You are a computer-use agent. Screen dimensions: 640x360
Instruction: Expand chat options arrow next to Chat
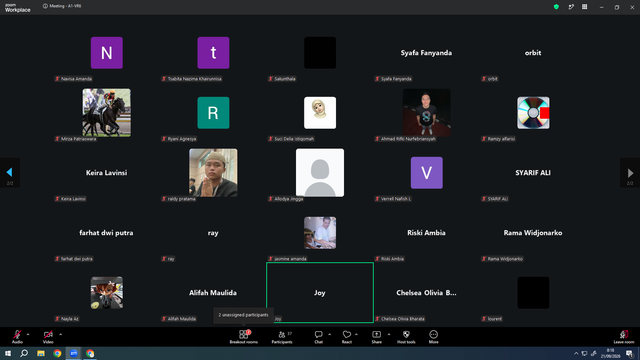[329, 334]
